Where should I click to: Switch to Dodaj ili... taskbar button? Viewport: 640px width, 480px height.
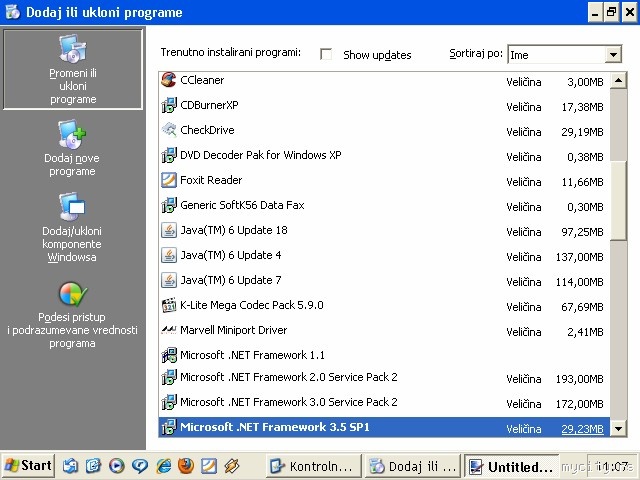pyautogui.click(x=413, y=466)
